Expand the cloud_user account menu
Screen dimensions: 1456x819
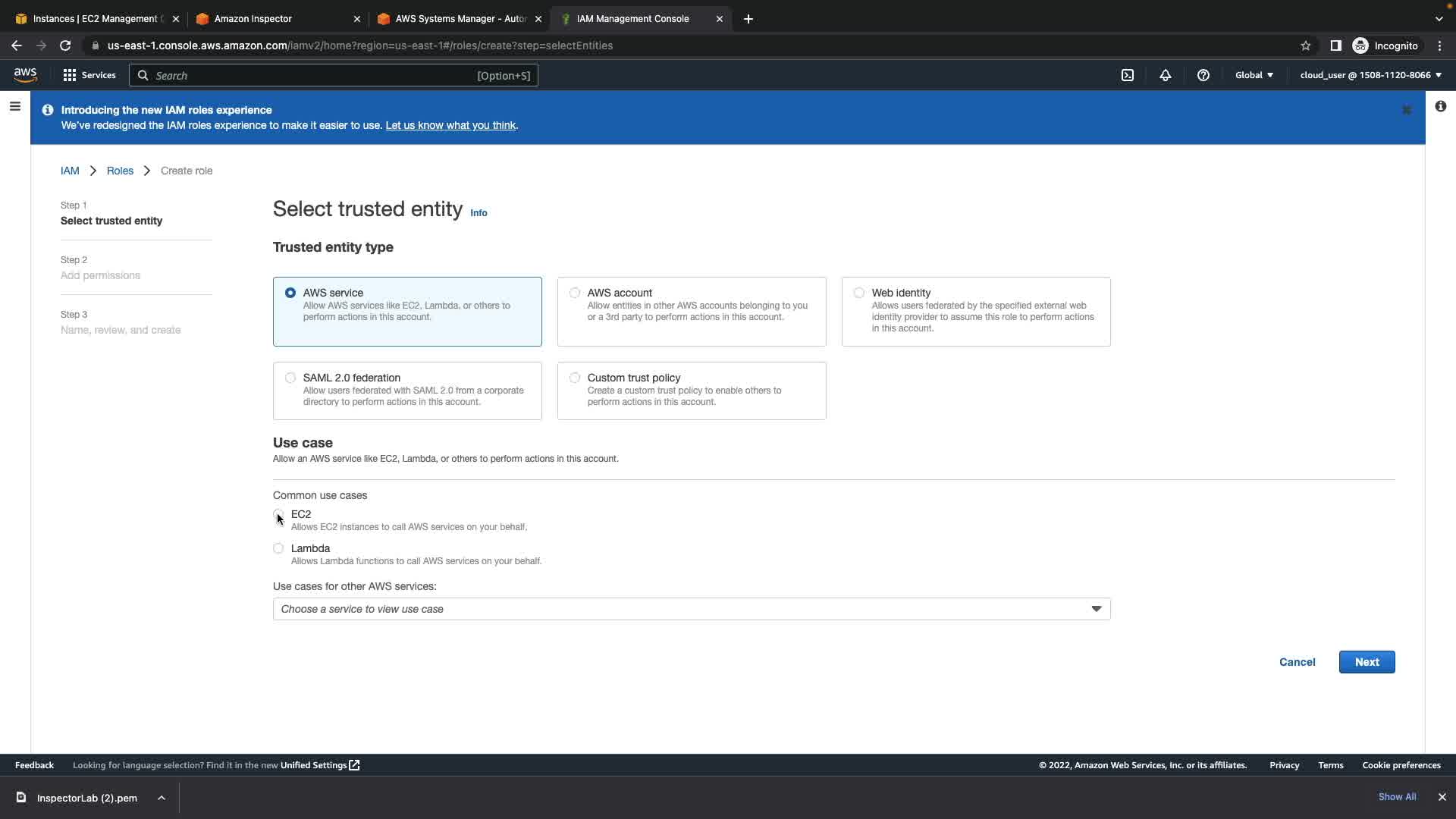1370,75
